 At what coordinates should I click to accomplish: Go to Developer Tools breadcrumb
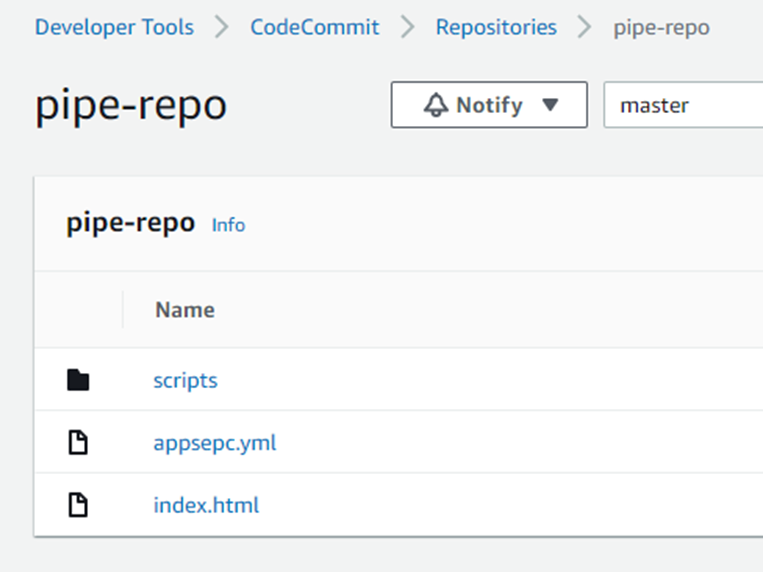(x=114, y=27)
